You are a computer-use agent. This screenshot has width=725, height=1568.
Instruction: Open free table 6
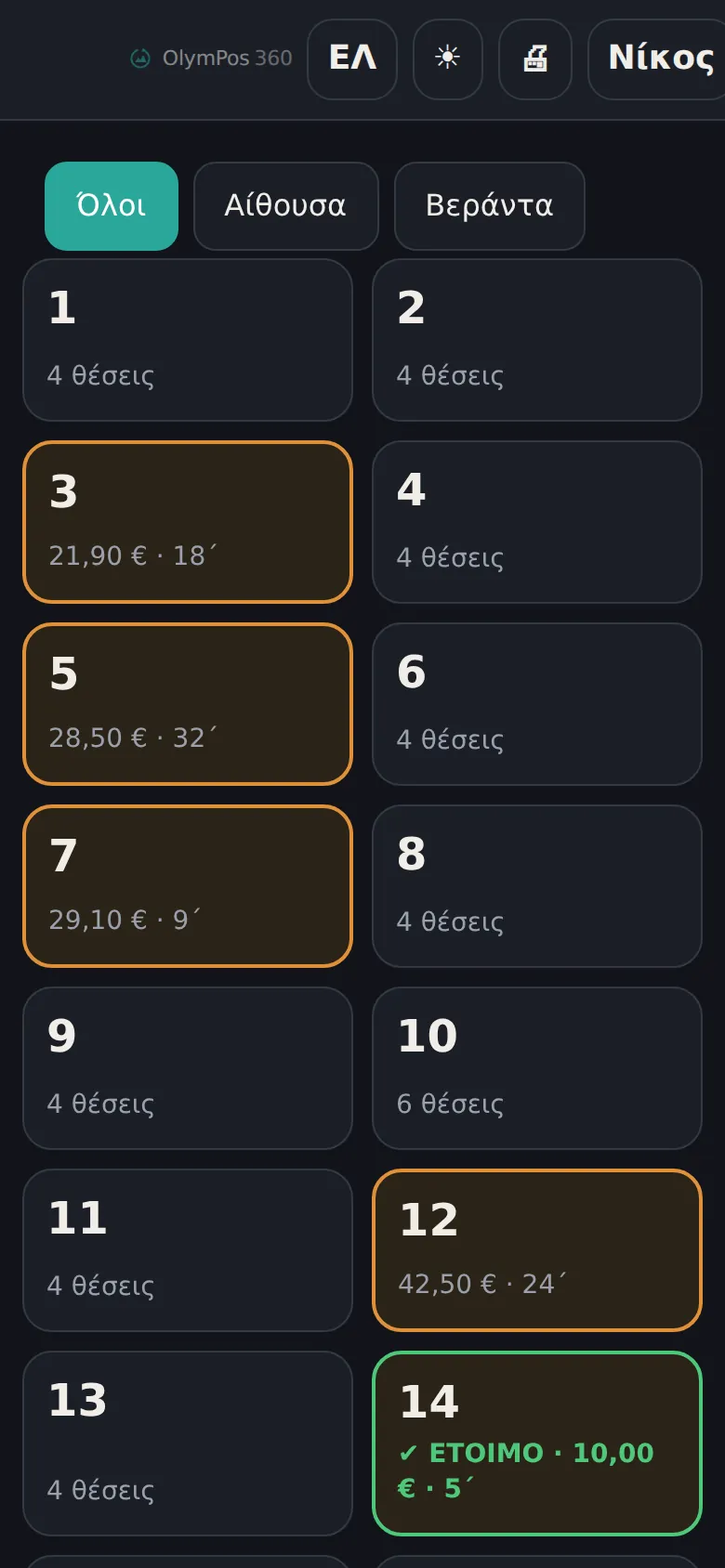[x=537, y=704]
